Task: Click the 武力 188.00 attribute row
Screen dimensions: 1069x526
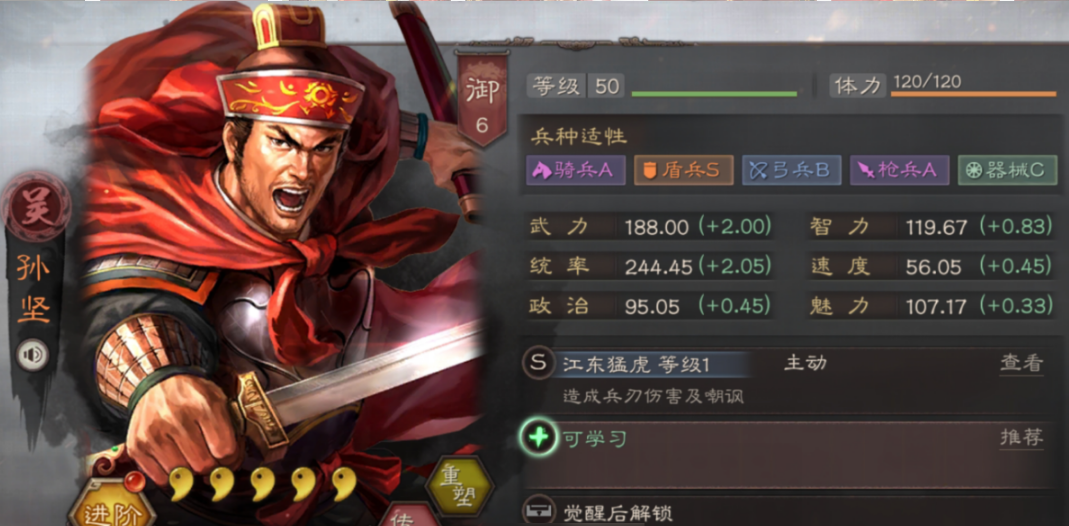Action: pyautogui.click(x=649, y=227)
